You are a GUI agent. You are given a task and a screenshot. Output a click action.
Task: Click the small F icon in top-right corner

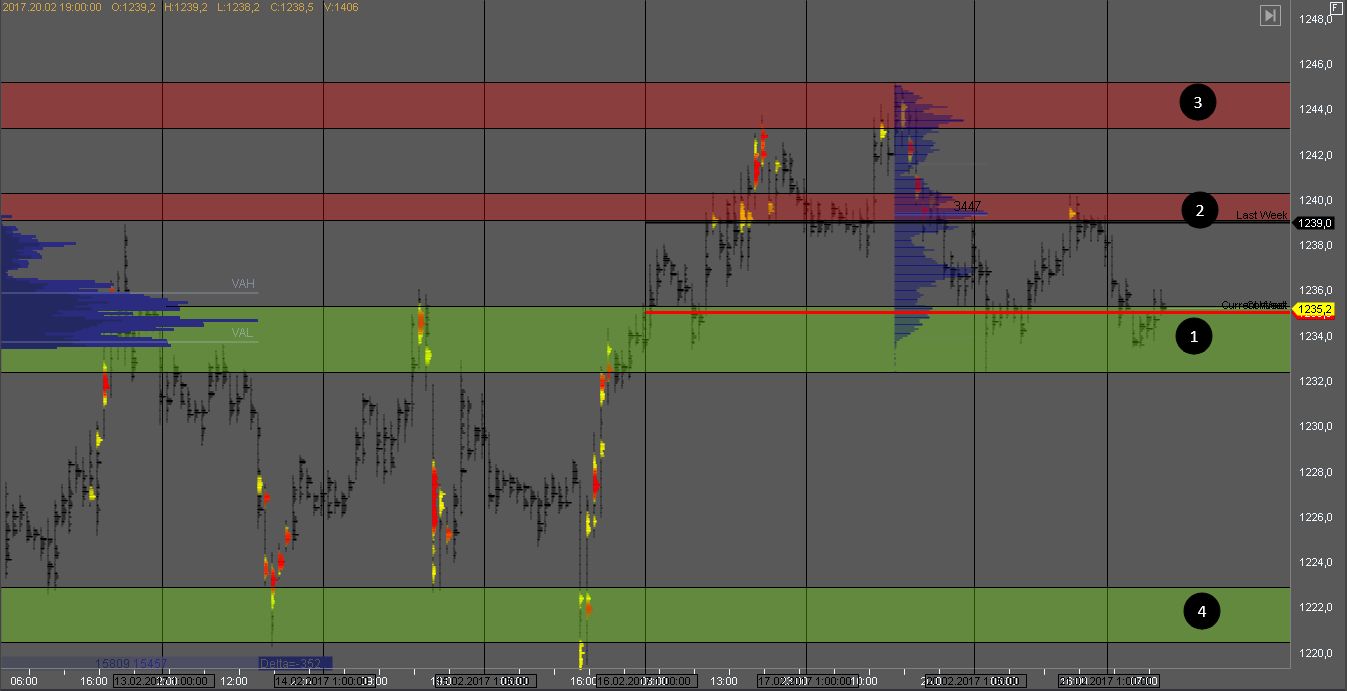(1334, 7)
